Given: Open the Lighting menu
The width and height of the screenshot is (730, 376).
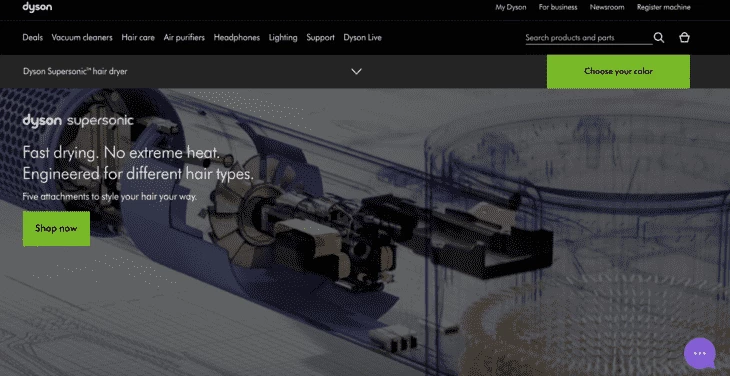Looking at the screenshot, I should [x=283, y=38].
